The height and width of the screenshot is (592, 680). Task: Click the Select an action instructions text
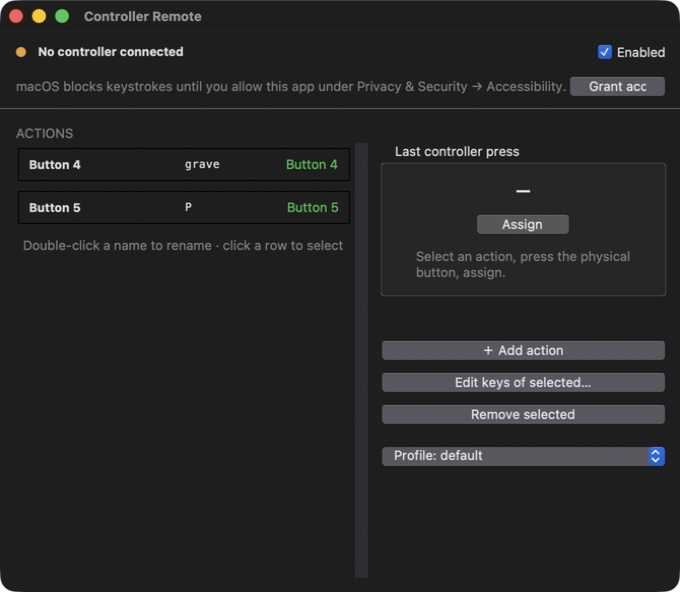523,265
